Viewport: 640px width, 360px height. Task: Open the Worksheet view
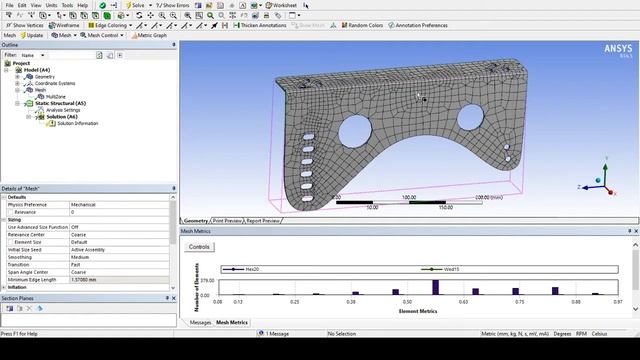coord(281,5)
